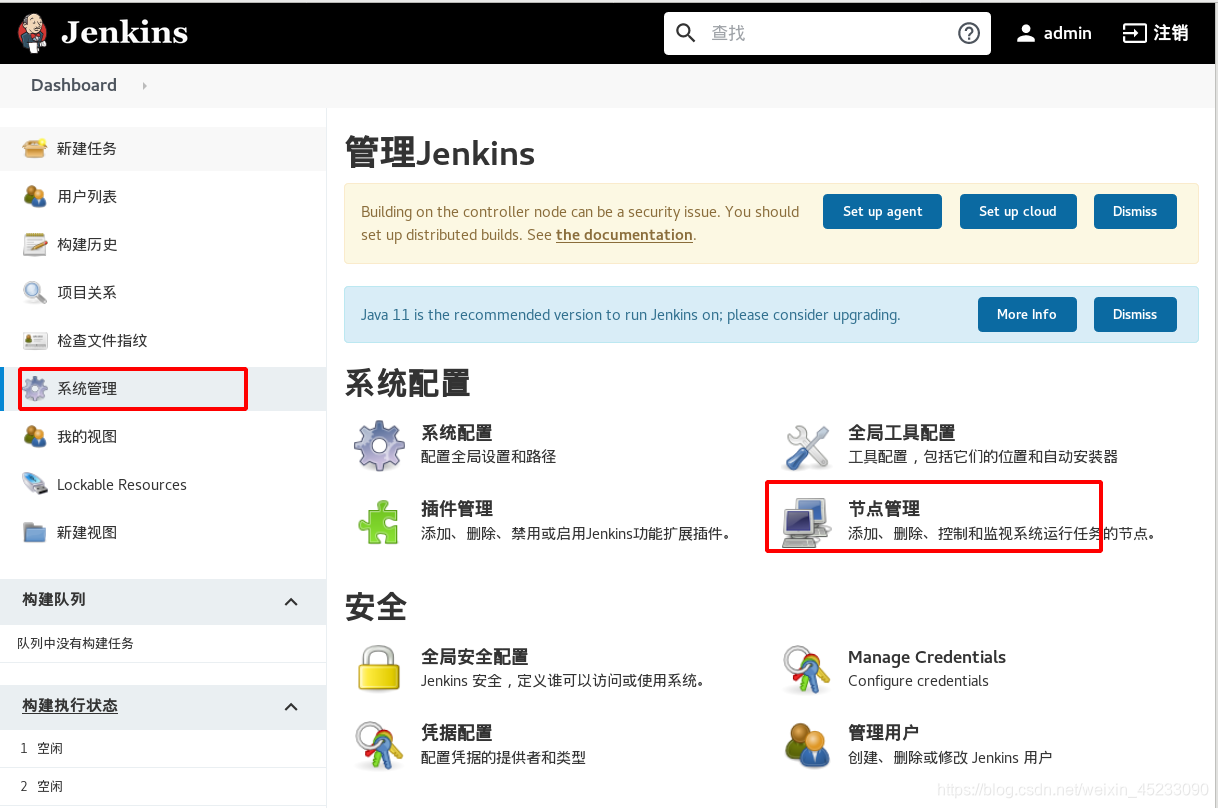Click the 新建视图 folder icon

click(x=35, y=532)
